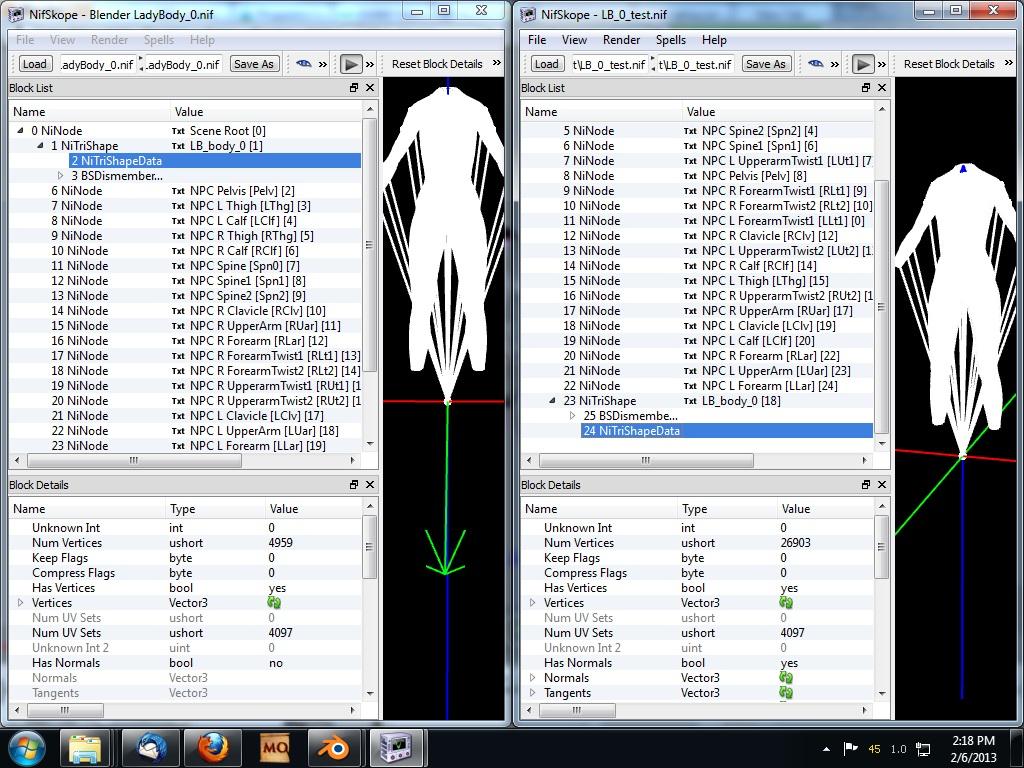Viewport: 1024px width, 768px height.
Task: Click Save As in right window
Action: pyautogui.click(x=765, y=64)
